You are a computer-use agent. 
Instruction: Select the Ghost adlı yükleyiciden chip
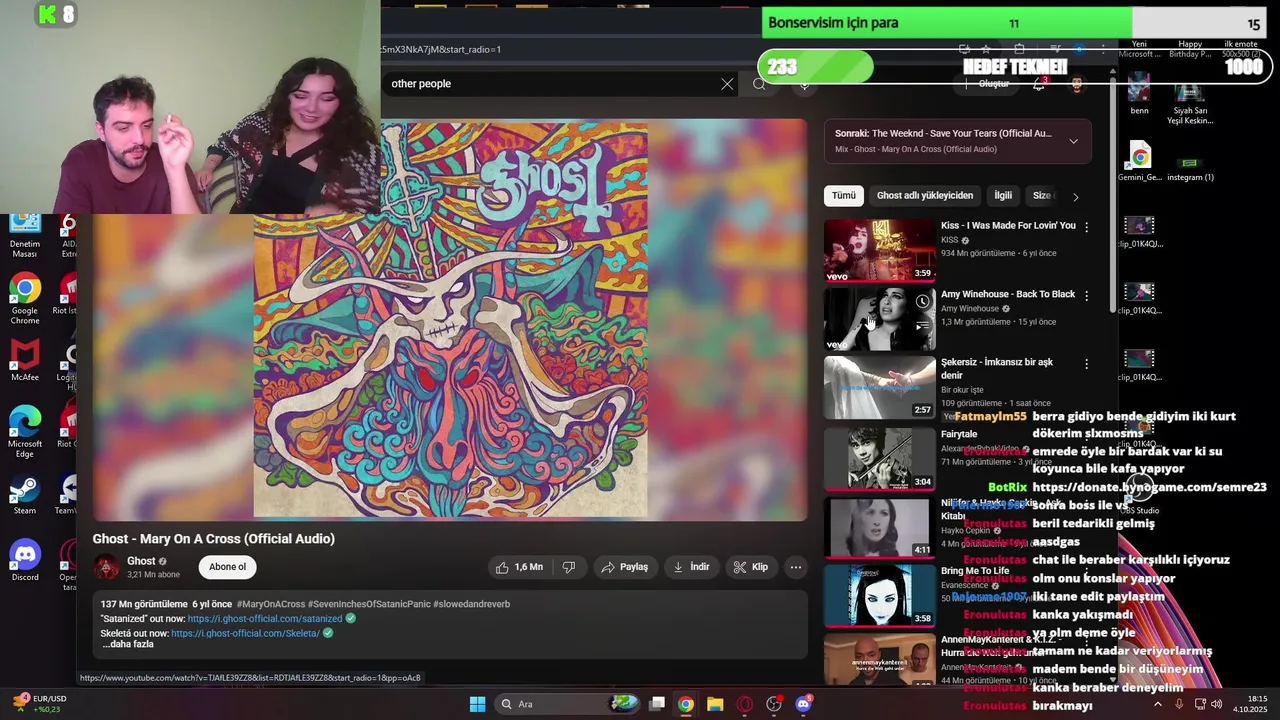point(924,196)
